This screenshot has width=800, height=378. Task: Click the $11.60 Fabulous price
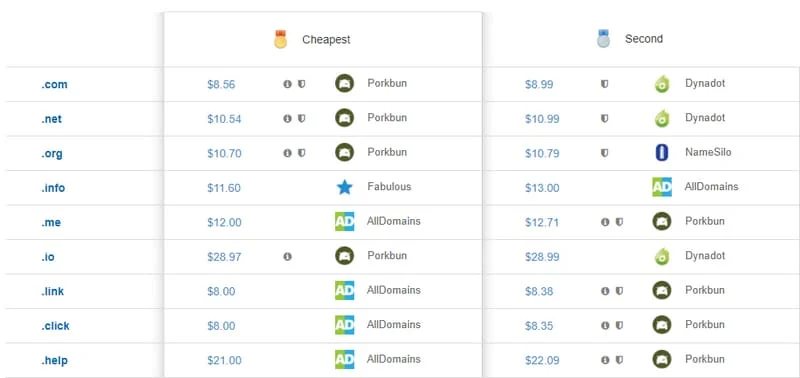pos(224,188)
